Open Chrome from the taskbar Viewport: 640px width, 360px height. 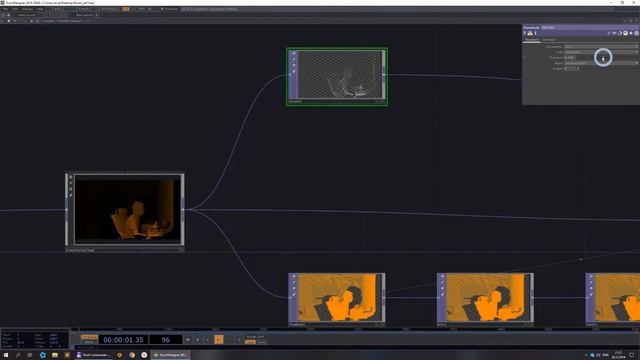132,355
